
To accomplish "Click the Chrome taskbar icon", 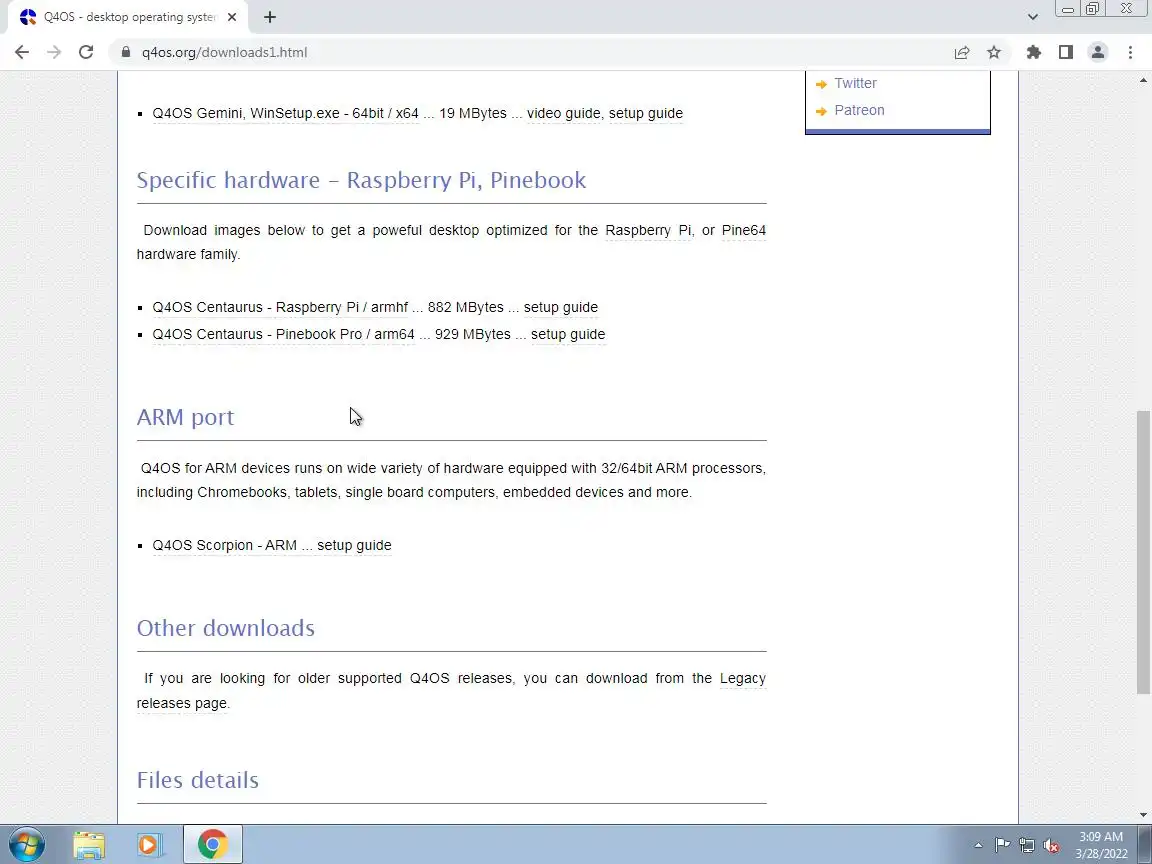I will [x=212, y=845].
